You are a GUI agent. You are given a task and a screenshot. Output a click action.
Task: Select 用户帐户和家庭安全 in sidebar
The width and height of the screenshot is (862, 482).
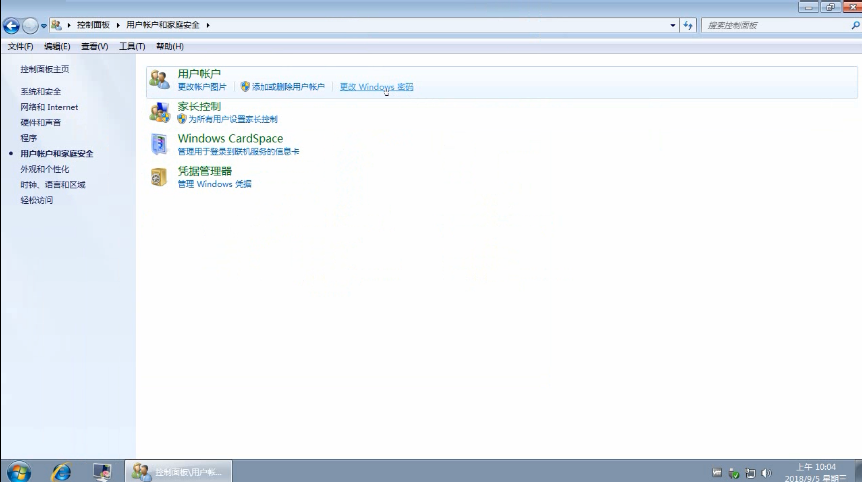tap(57, 154)
